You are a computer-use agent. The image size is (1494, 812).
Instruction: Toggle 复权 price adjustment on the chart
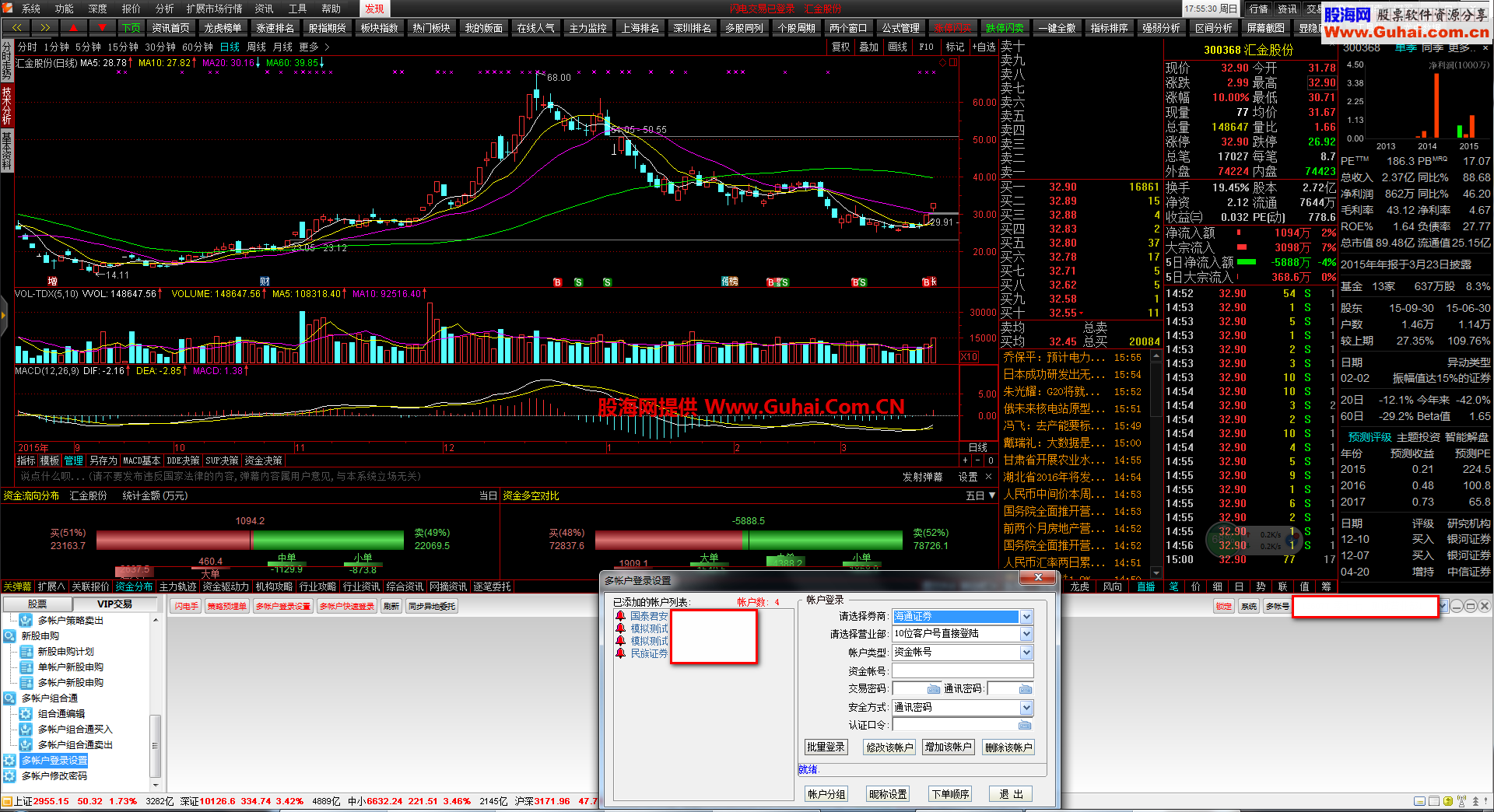tap(840, 47)
